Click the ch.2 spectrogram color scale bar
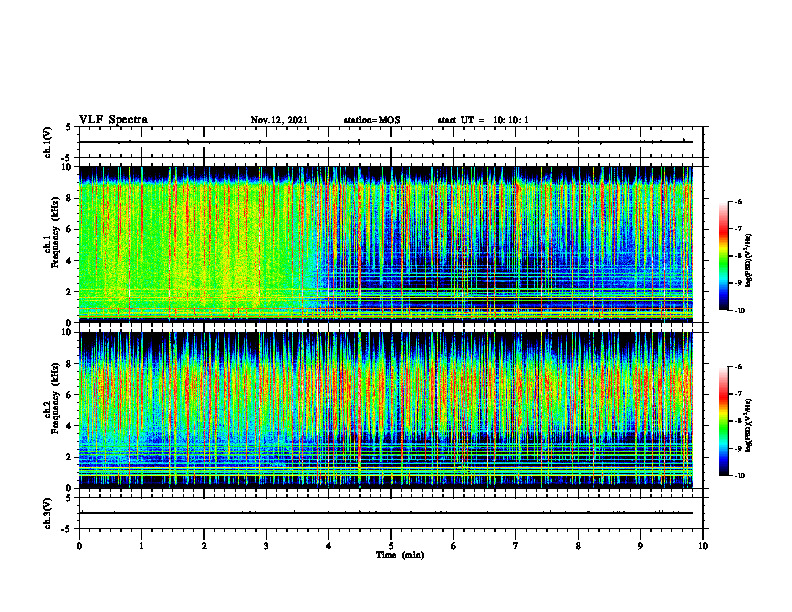 [723, 421]
